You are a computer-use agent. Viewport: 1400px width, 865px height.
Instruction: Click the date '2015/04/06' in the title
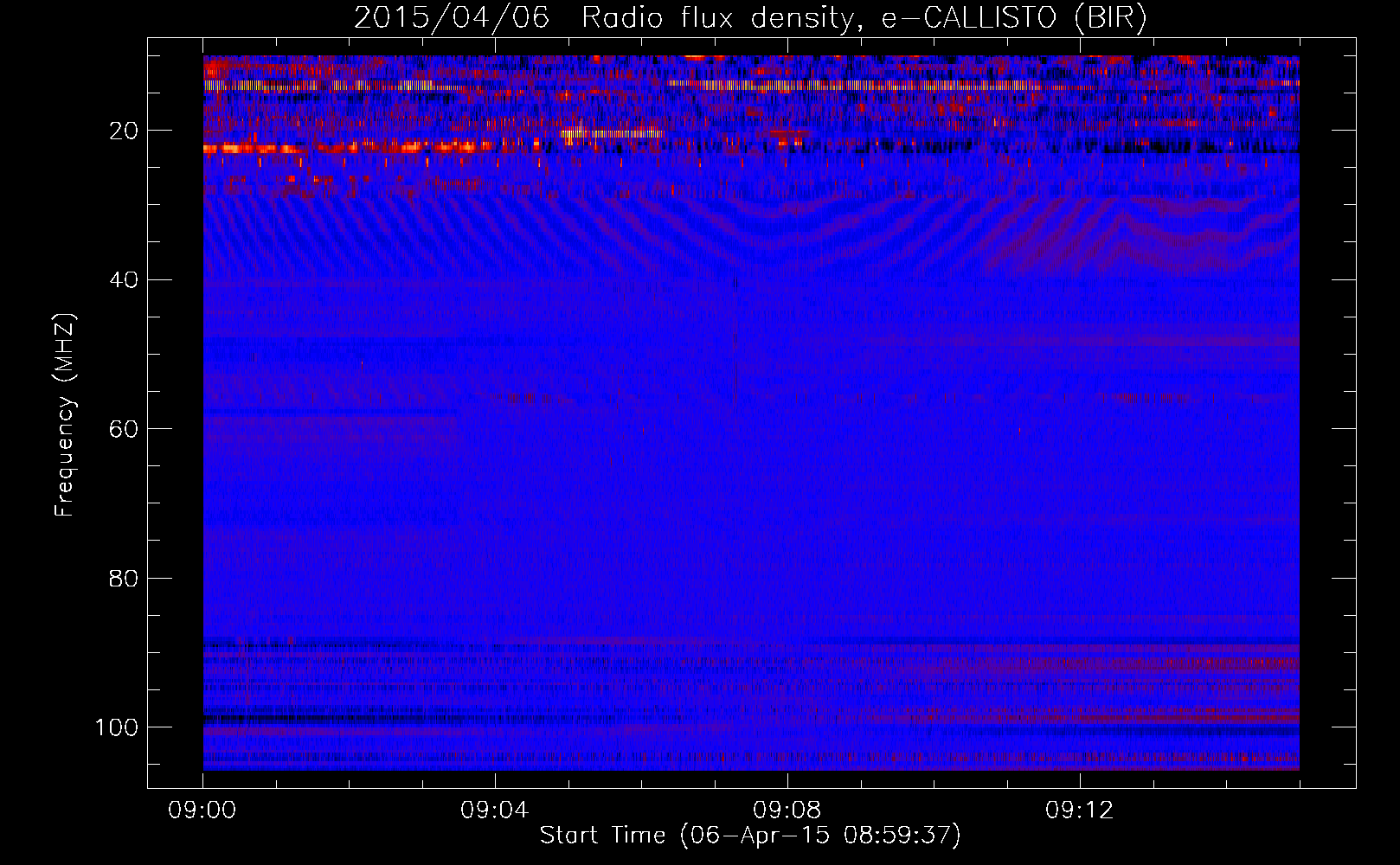pos(452,18)
